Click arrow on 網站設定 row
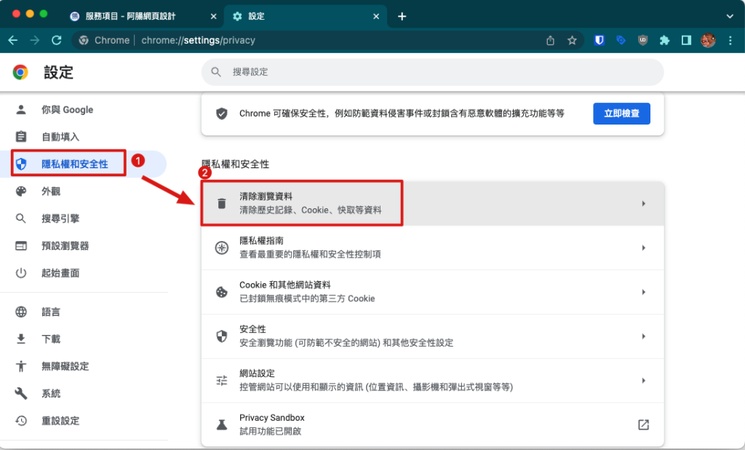The width and height of the screenshot is (745, 450). coord(643,380)
